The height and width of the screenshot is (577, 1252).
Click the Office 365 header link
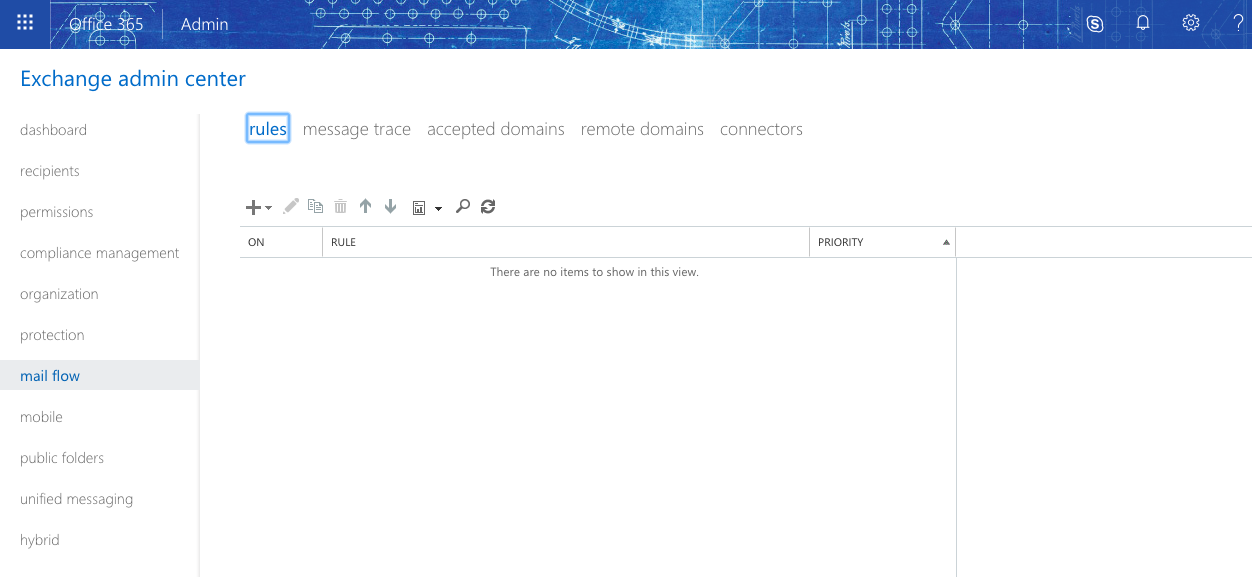click(106, 24)
